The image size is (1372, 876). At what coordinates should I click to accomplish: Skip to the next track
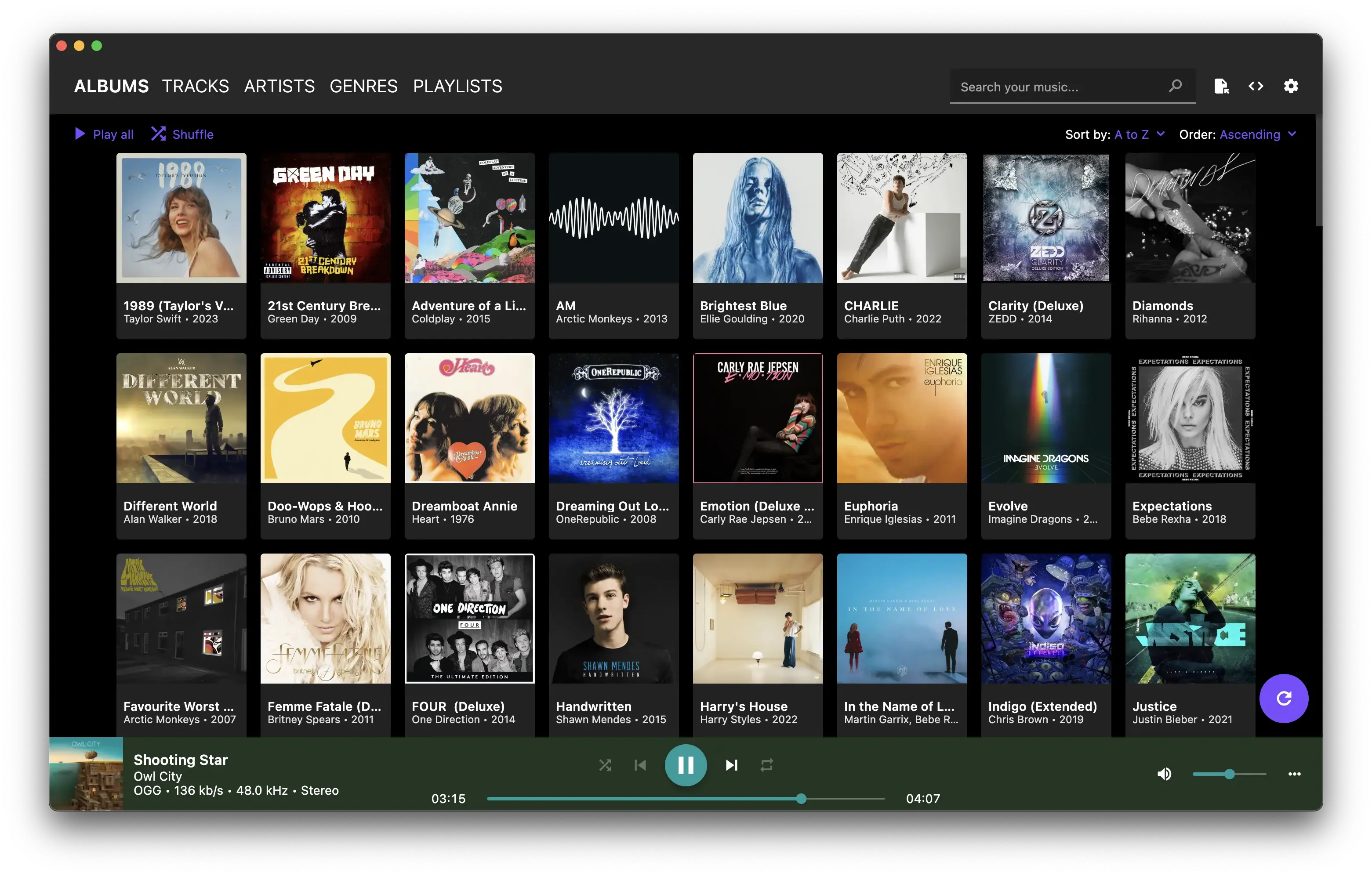tap(732, 765)
